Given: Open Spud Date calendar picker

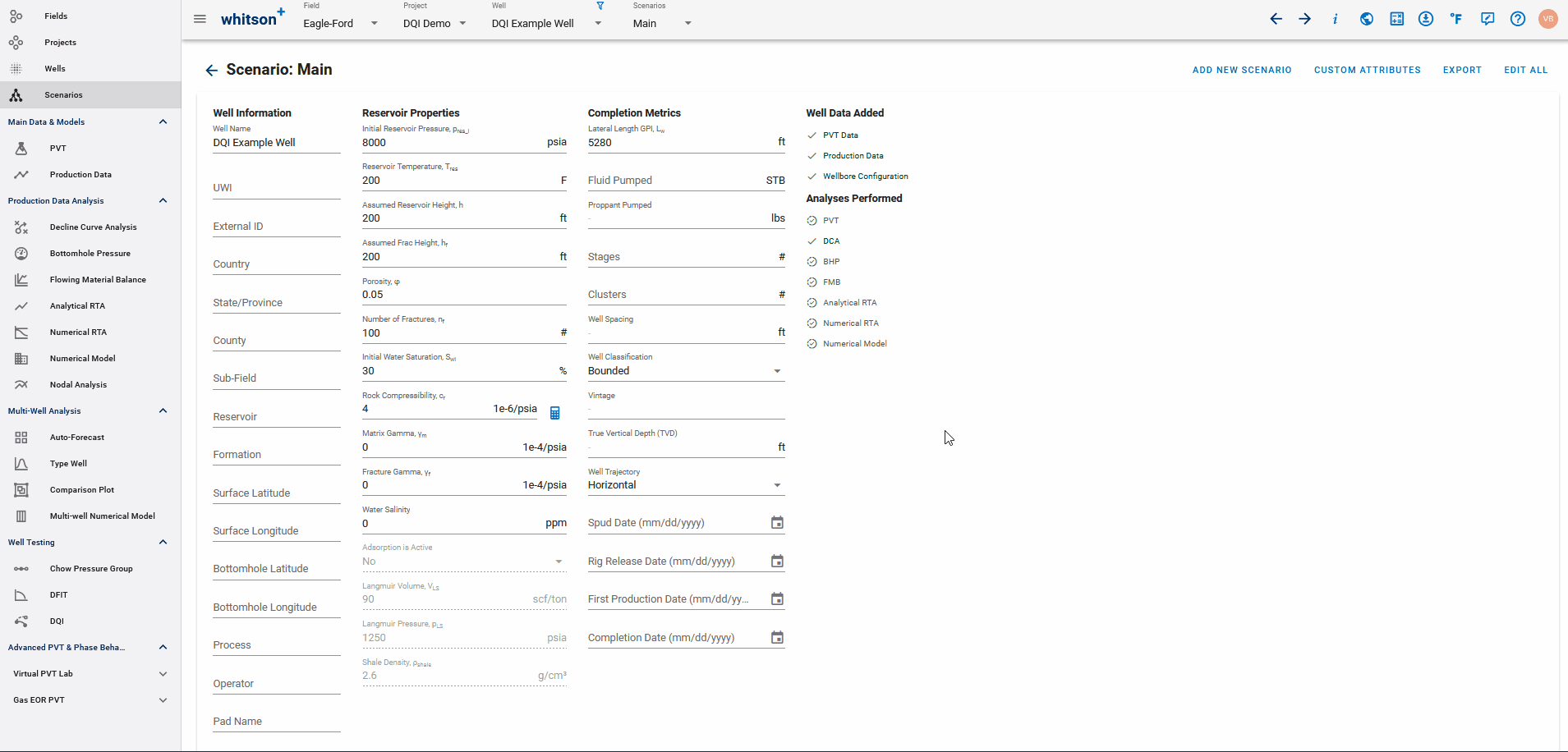Looking at the screenshot, I should [x=777, y=523].
